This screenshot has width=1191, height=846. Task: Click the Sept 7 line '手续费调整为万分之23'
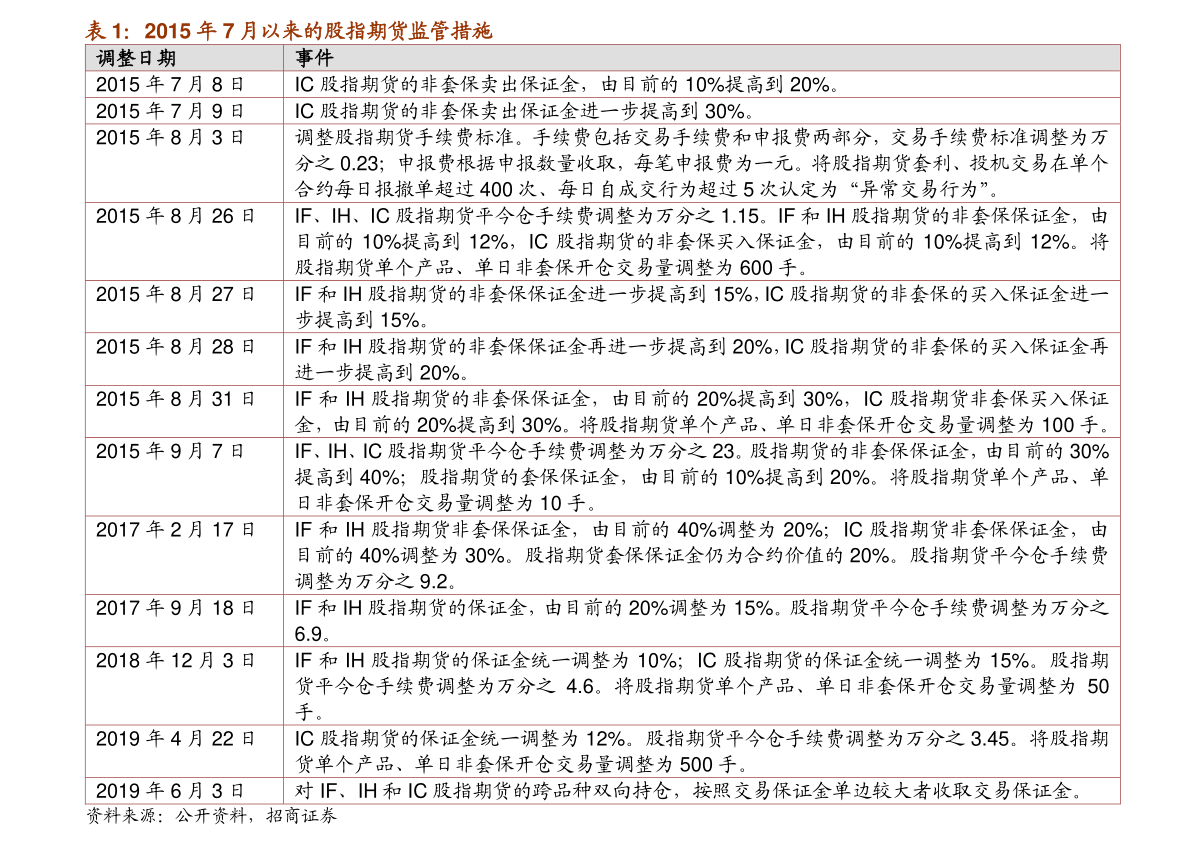pos(701,451)
